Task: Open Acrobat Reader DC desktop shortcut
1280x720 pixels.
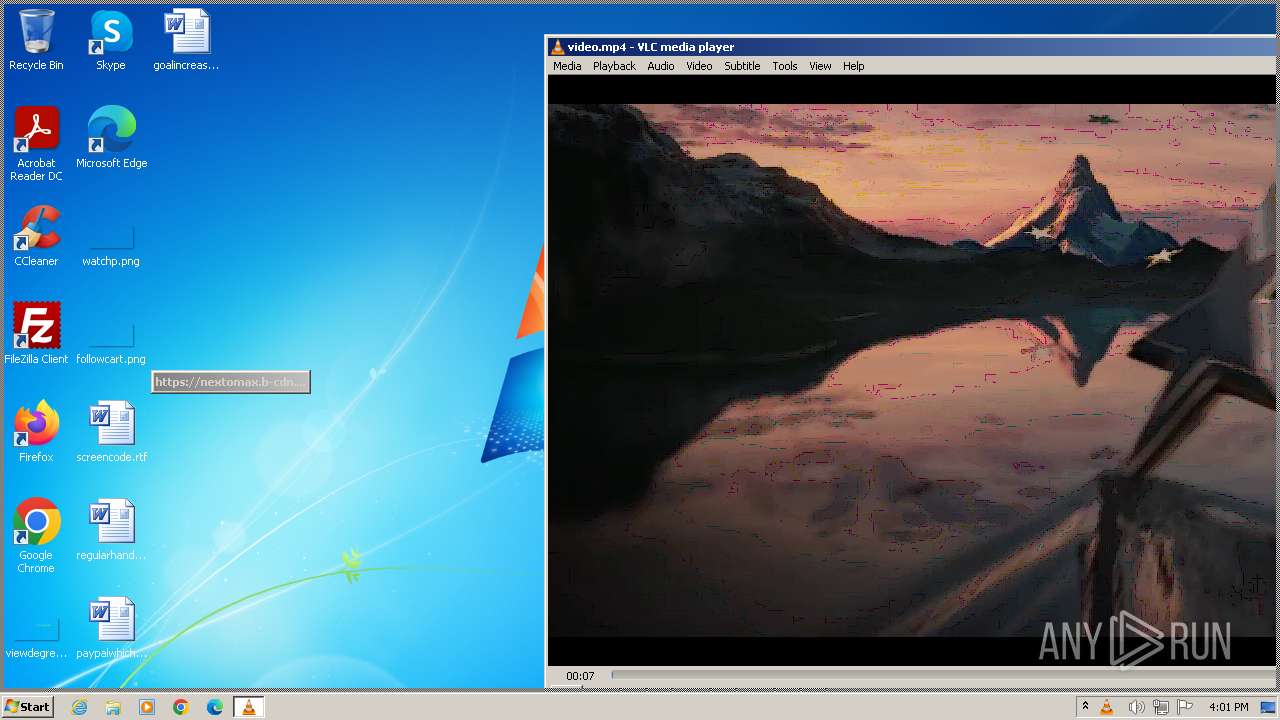Action: (x=36, y=144)
